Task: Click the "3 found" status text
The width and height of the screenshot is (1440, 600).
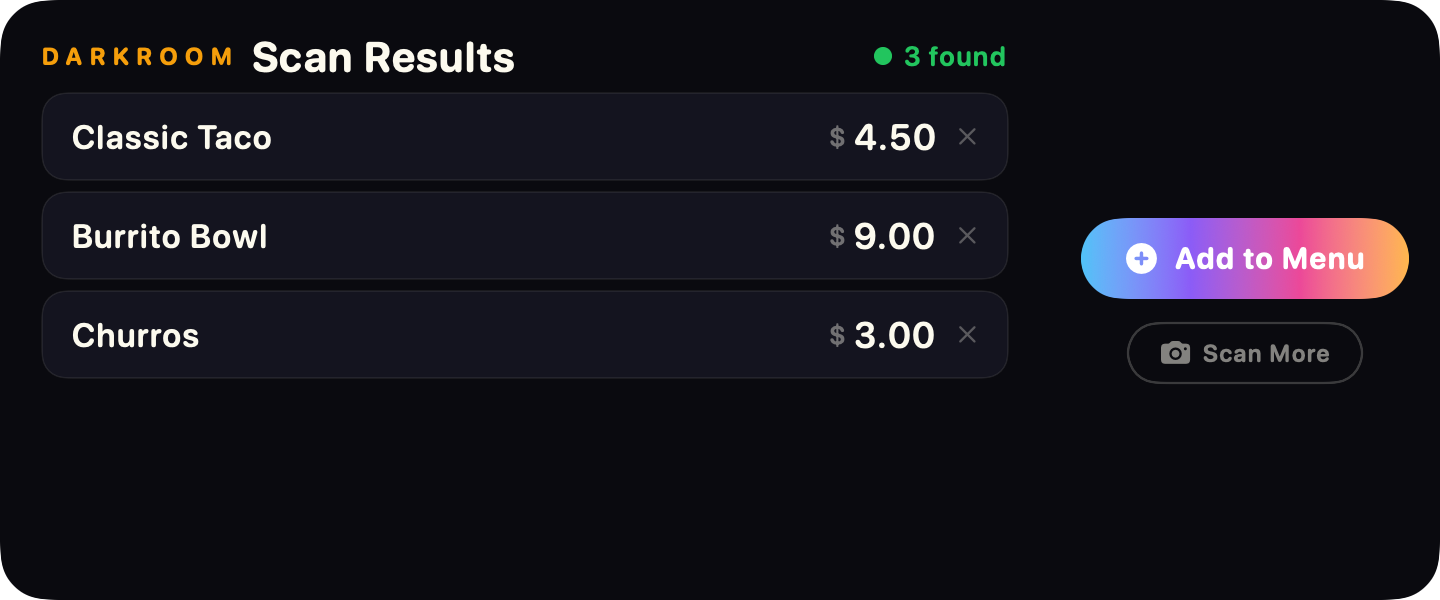Action: click(955, 57)
